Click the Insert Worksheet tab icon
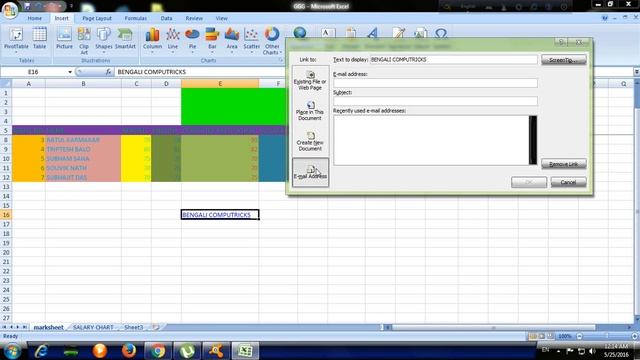Screen dimensions: 640x360 156,327
